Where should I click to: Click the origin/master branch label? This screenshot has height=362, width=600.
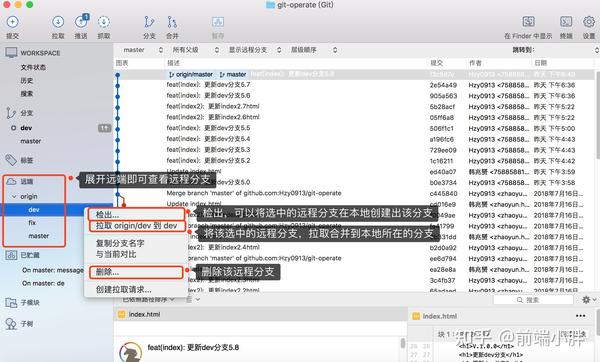(x=191, y=74)
